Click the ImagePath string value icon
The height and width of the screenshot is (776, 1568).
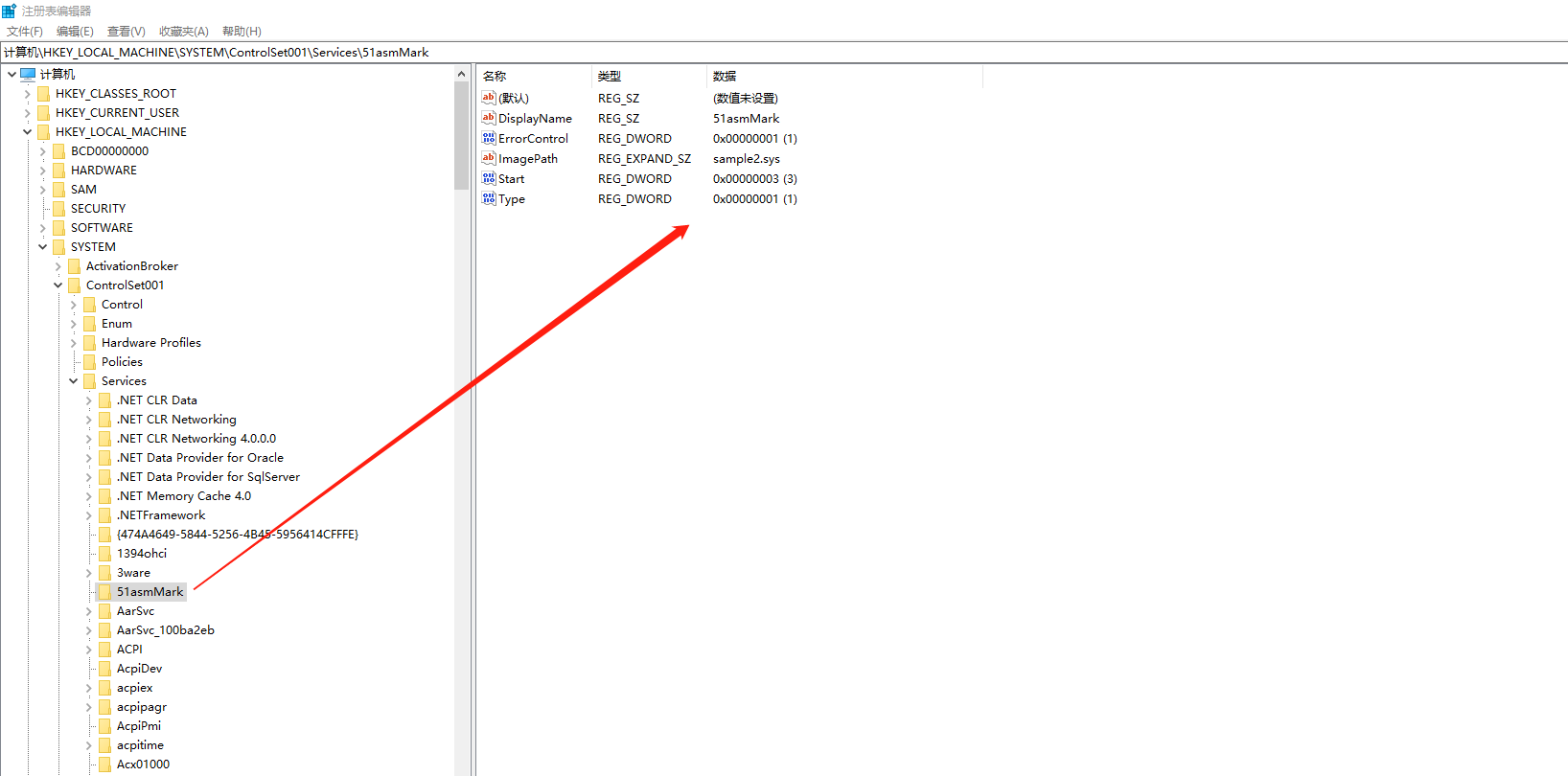(489, 158)
